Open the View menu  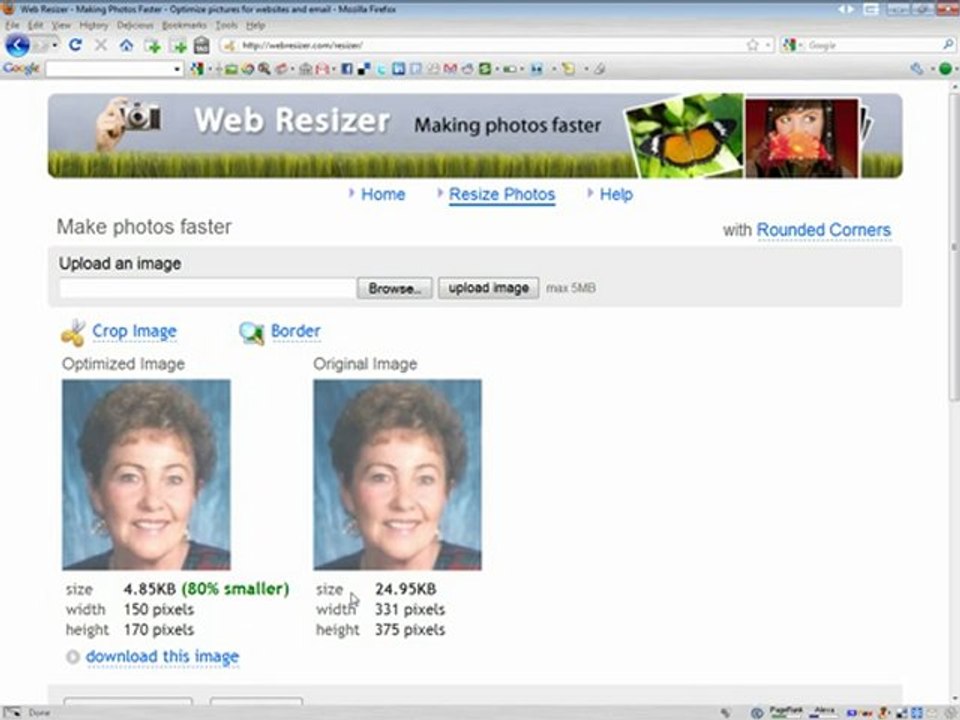[x=61, y=25]
